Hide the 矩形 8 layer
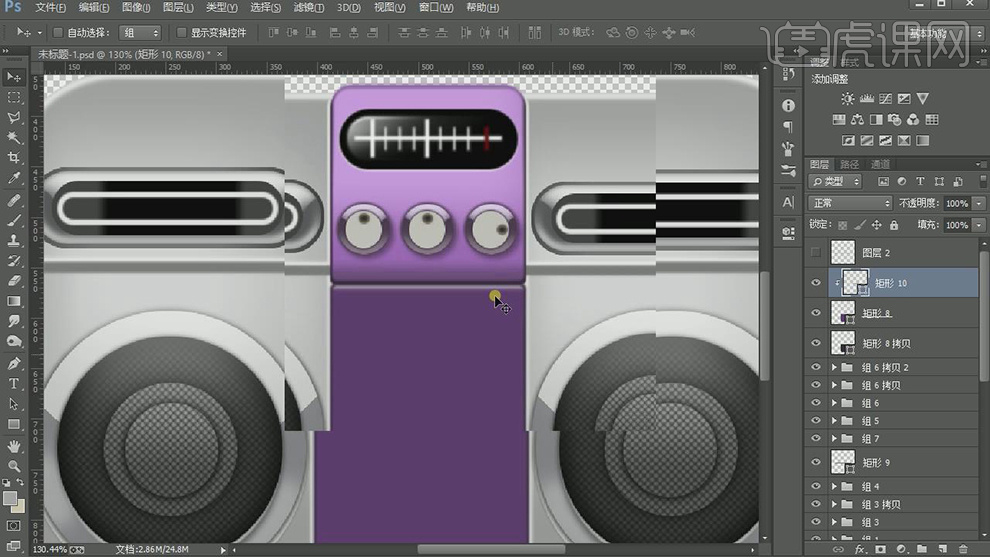Screen dimensions: 990x557 pos(816,313)
